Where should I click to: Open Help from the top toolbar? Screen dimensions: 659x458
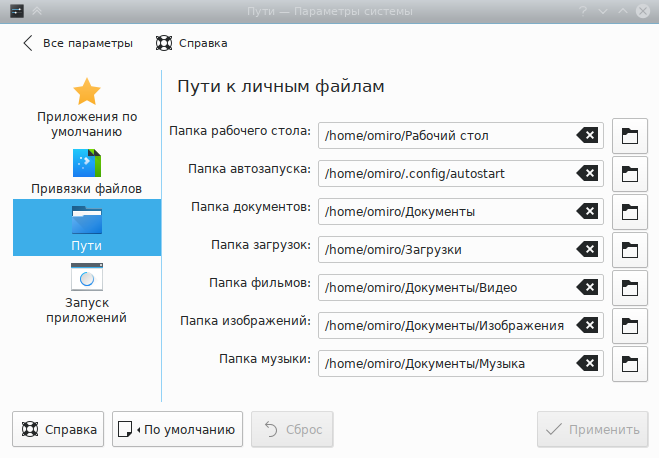191,43
